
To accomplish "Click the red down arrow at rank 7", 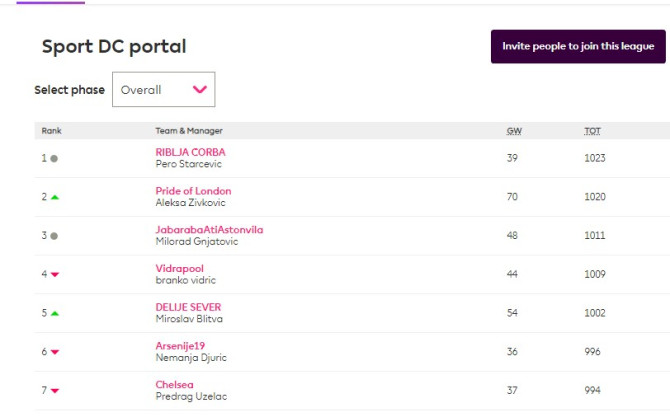I will 55,391.
